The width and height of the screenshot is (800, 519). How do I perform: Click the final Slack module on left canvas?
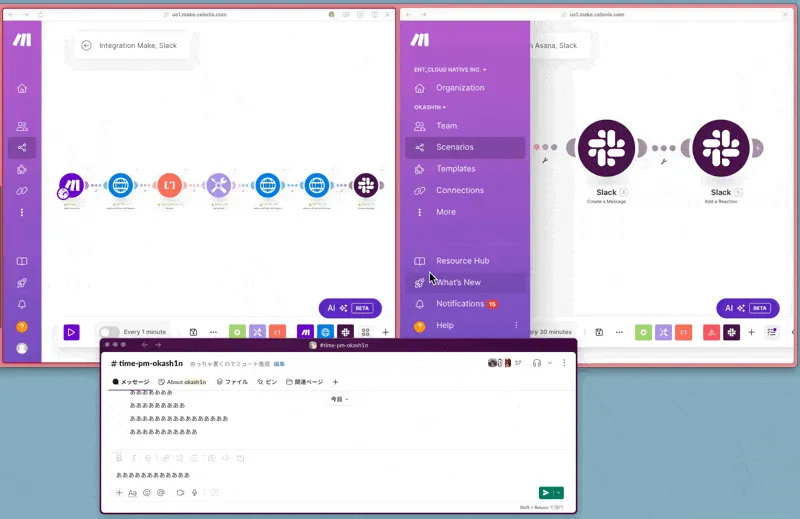pyautogui.click(x=366, y=185)
